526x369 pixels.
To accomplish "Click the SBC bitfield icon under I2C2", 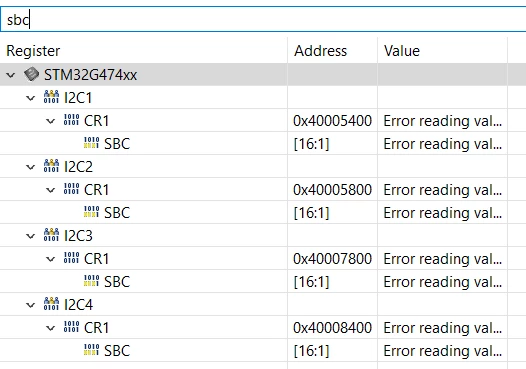I will [91, 212].
